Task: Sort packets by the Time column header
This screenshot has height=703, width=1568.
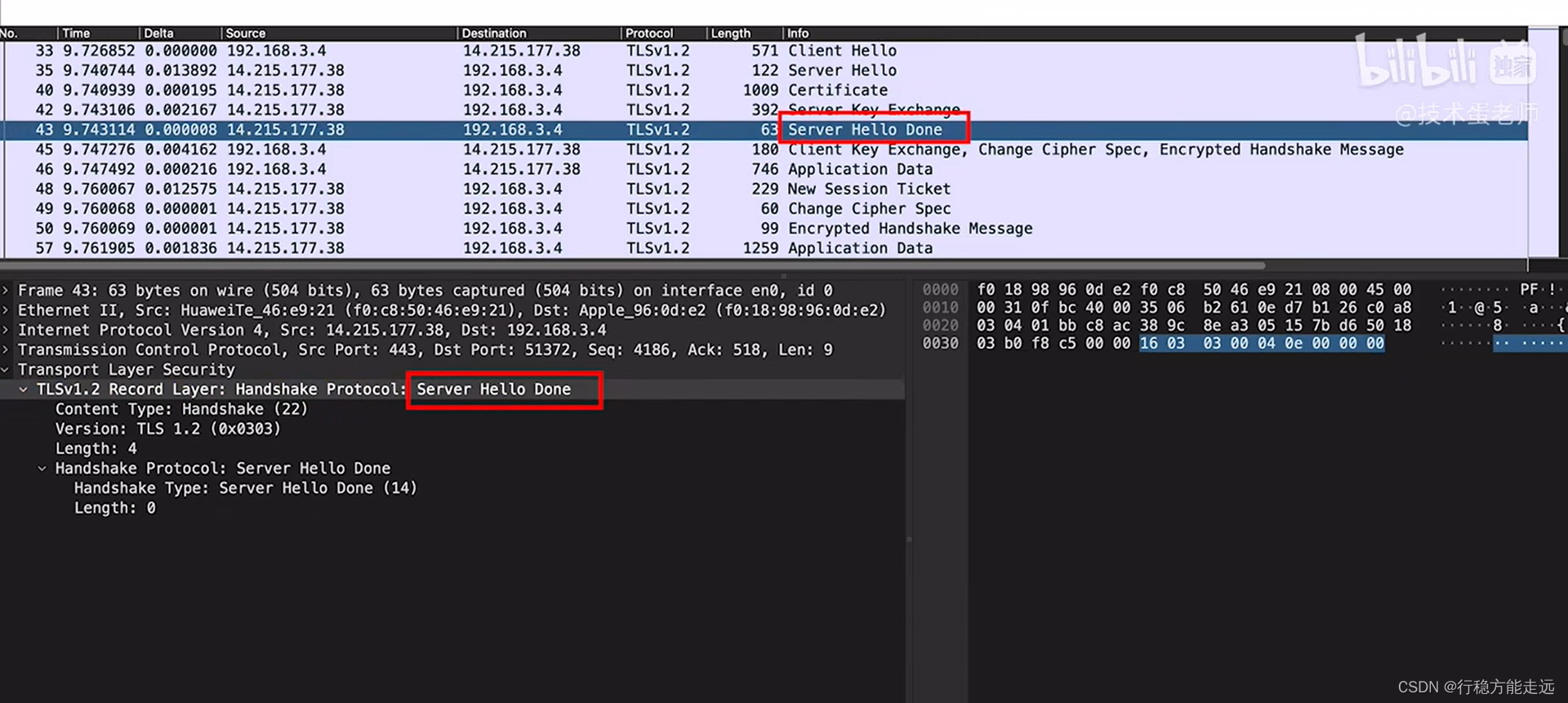Action: pos(98,33)
